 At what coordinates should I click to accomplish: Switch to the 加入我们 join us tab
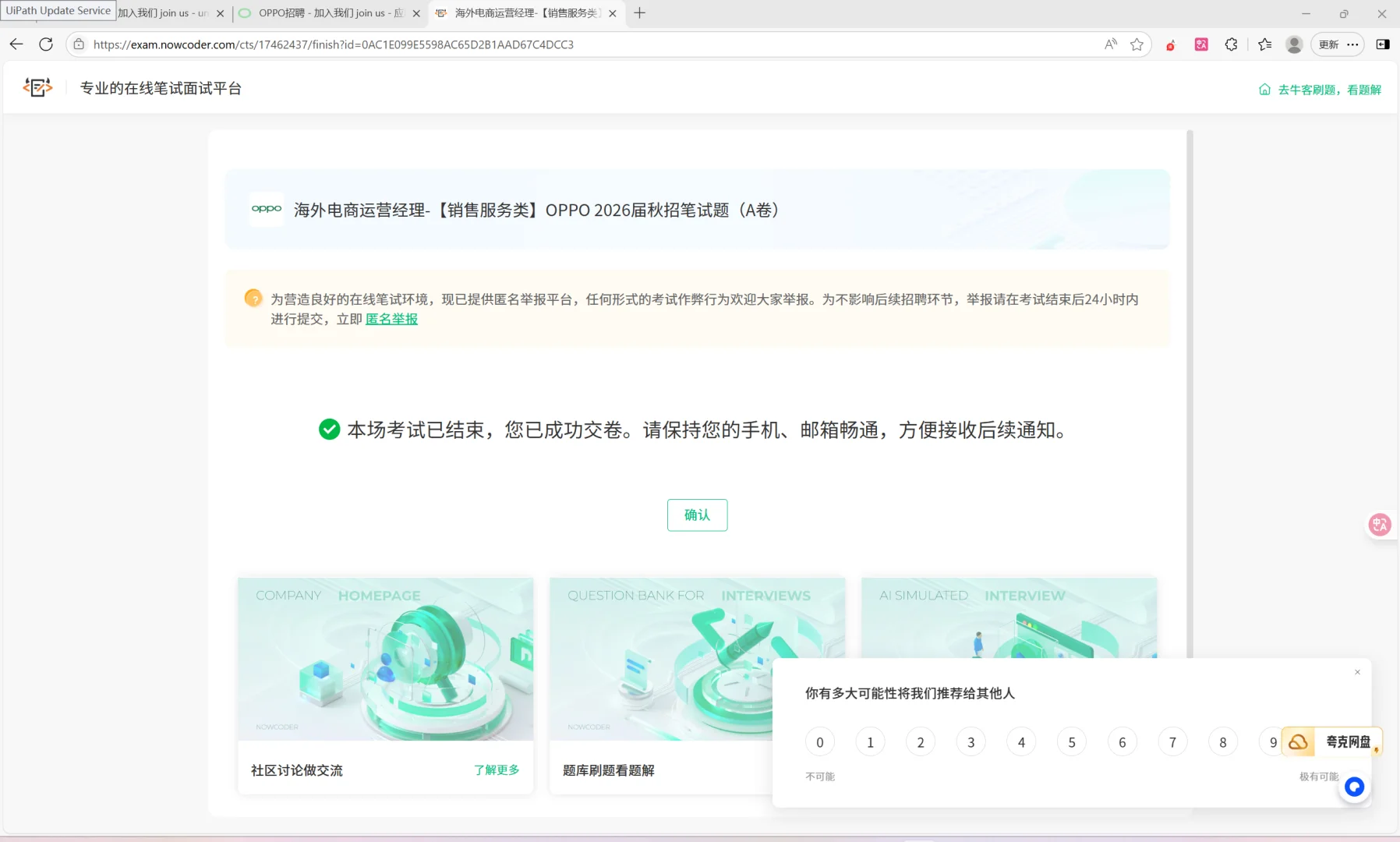162,13
